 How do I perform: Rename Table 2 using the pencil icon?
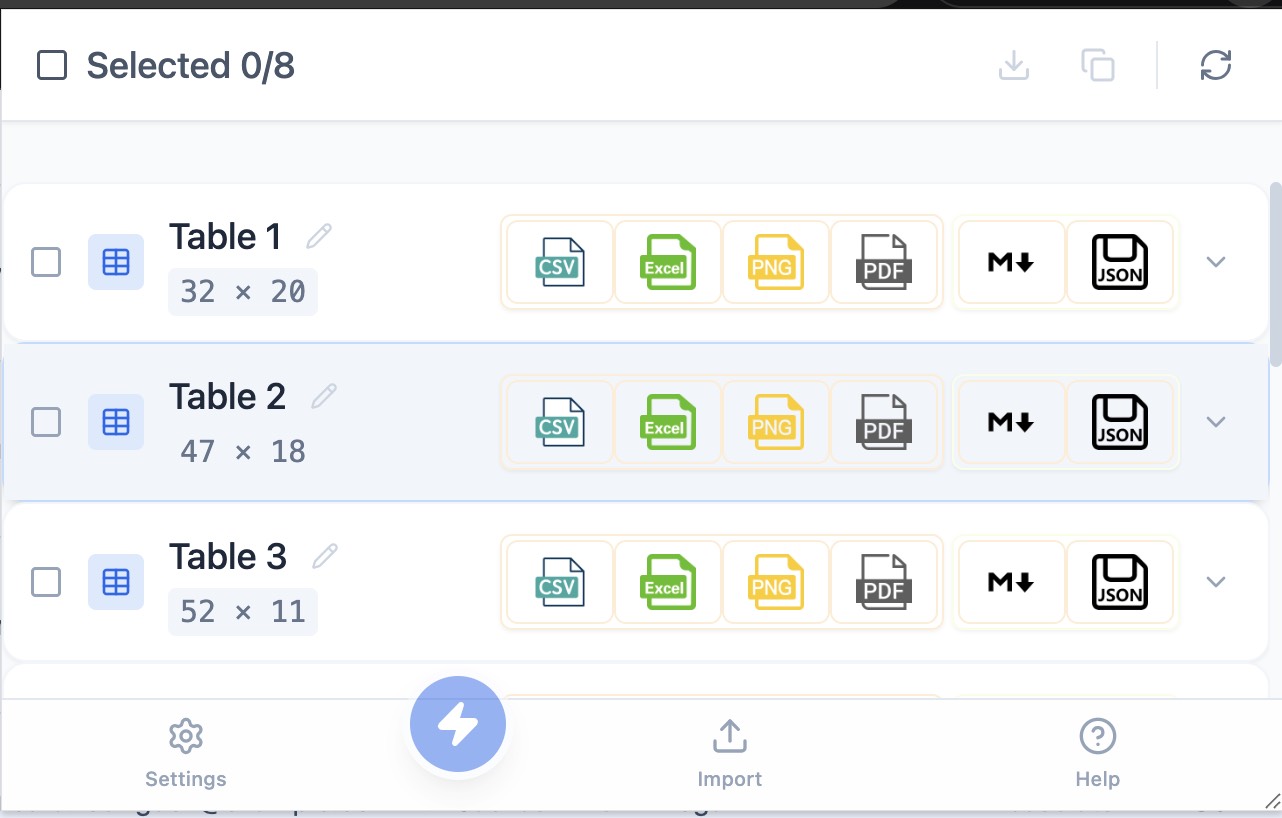click(x=323, y=396)
